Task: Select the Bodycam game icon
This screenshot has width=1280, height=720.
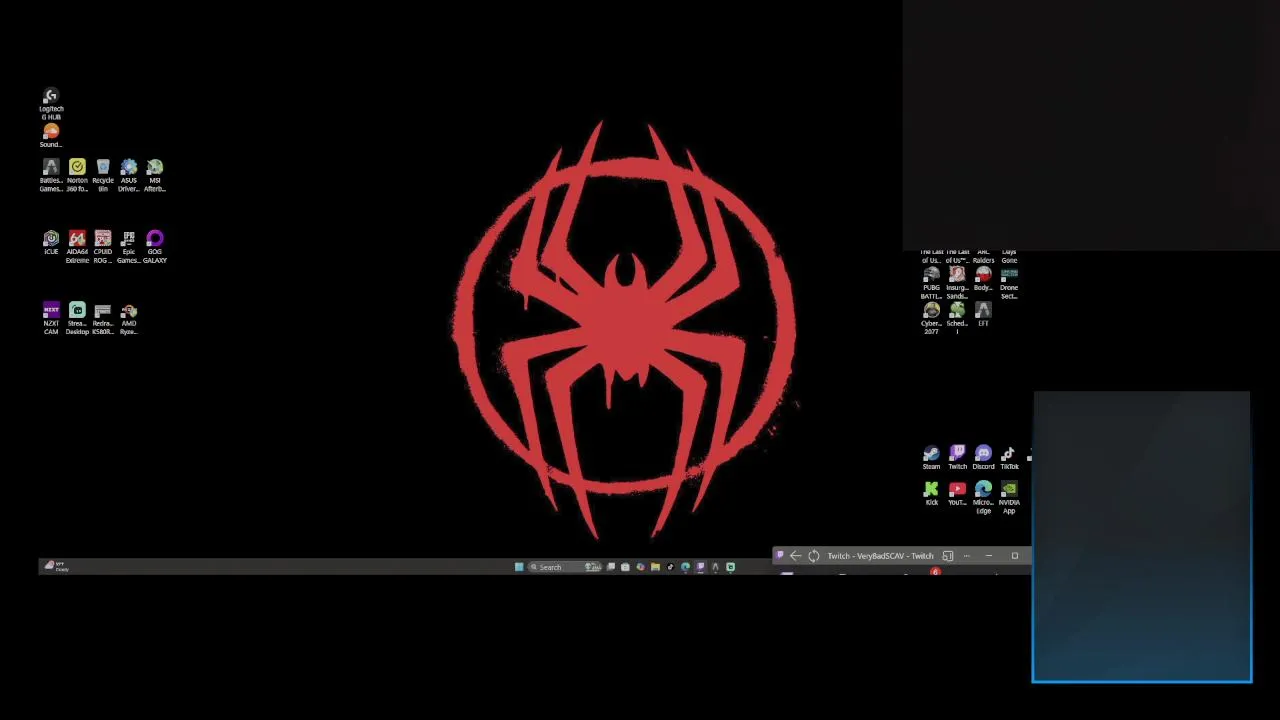Action: click(983, 279)
